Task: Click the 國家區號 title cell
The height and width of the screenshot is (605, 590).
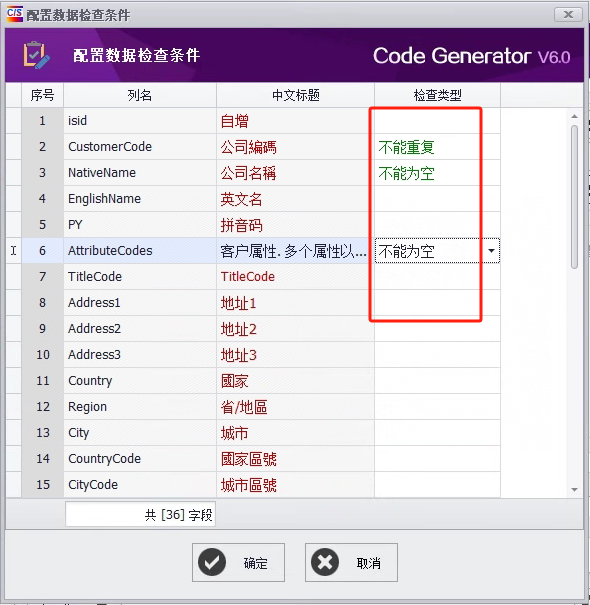Action: [296, 459]
